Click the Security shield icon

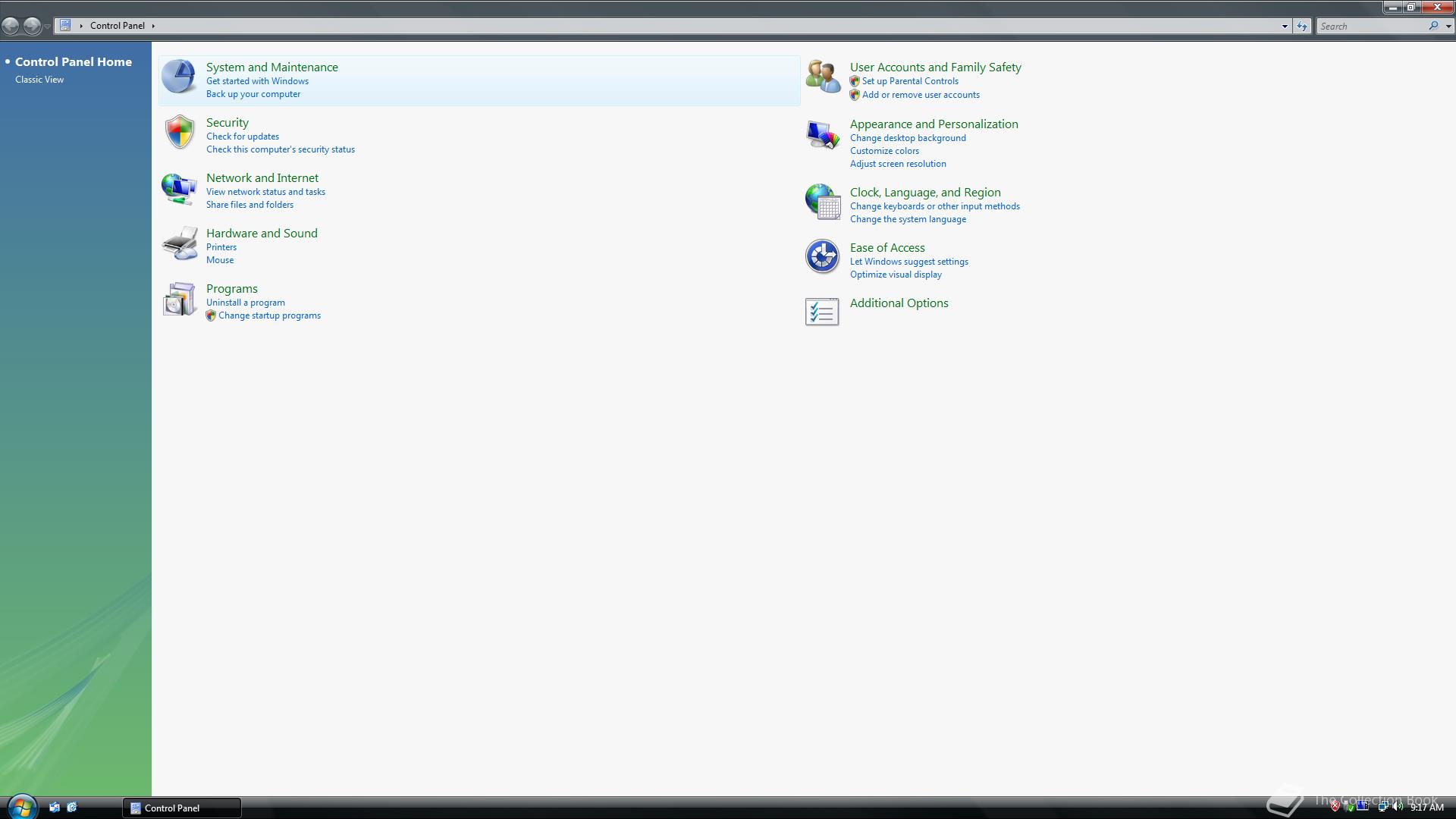coord(180,132)
